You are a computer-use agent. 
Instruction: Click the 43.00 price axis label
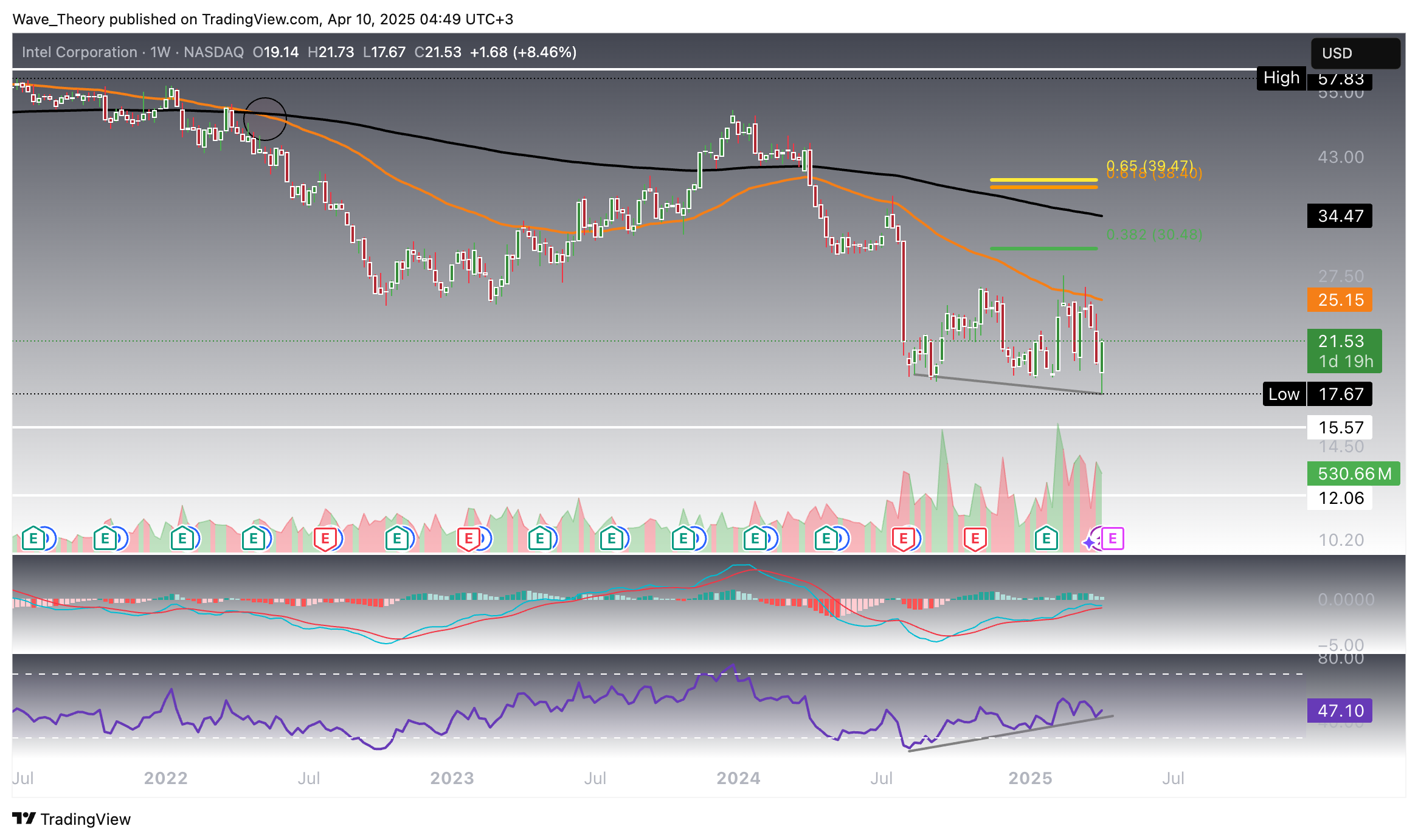point(1341,157)
